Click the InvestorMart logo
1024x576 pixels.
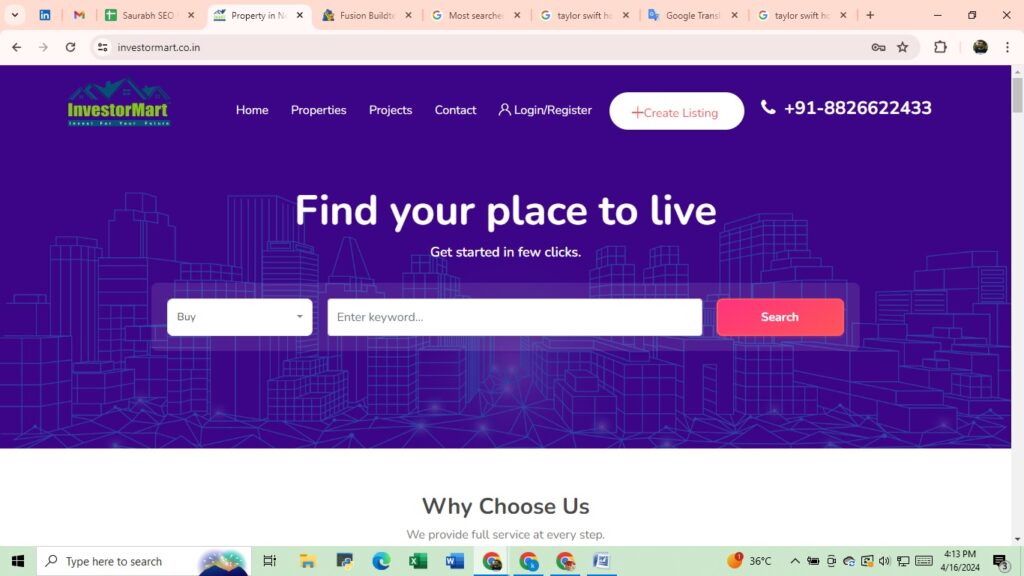[118, 103]
